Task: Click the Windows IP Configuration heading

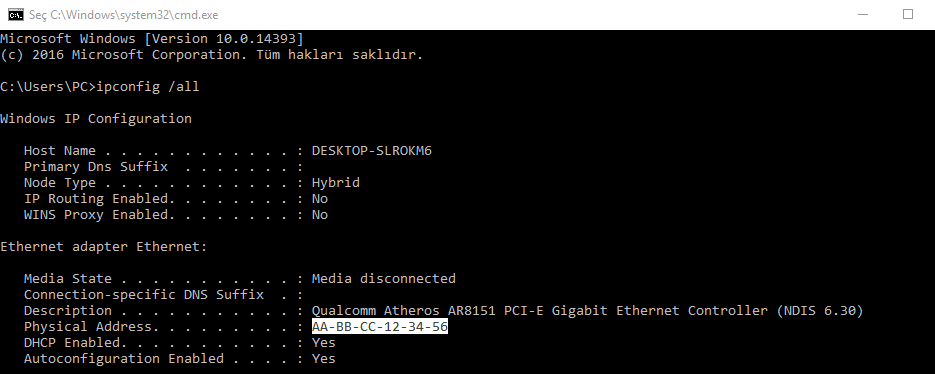Action: click(96, 119)
